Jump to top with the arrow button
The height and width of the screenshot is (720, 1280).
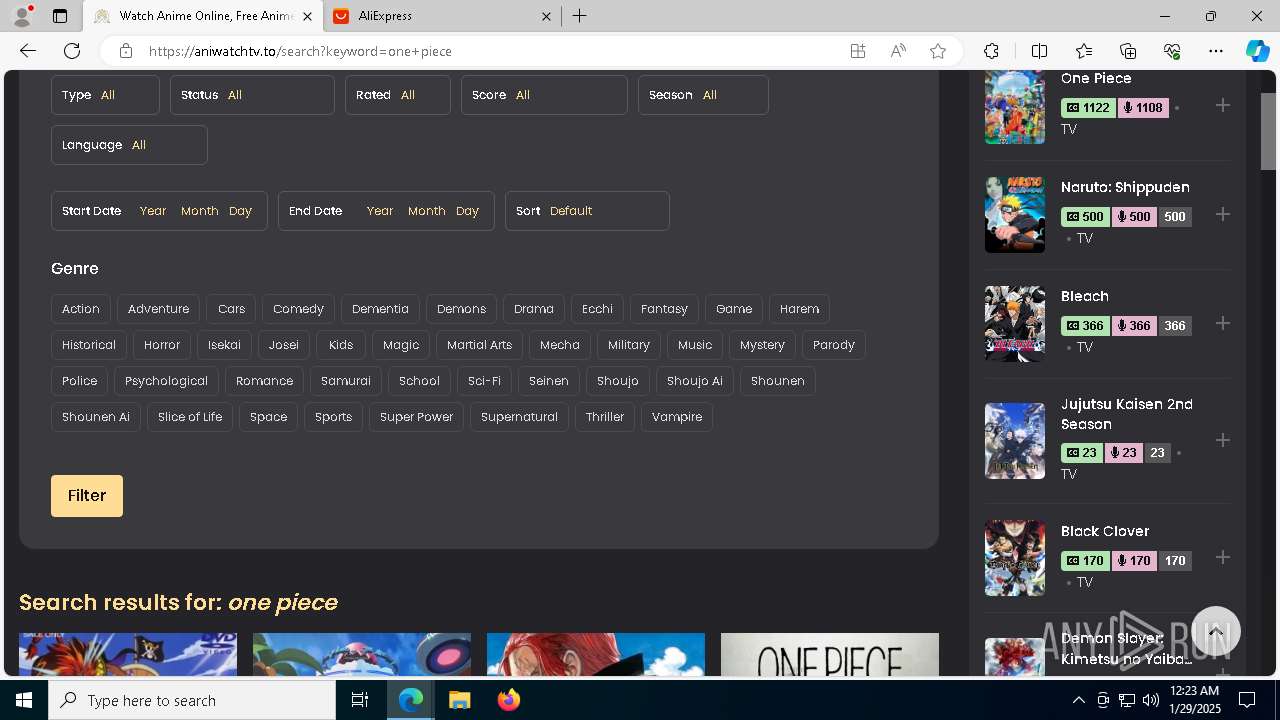[x=1216, y=631]
